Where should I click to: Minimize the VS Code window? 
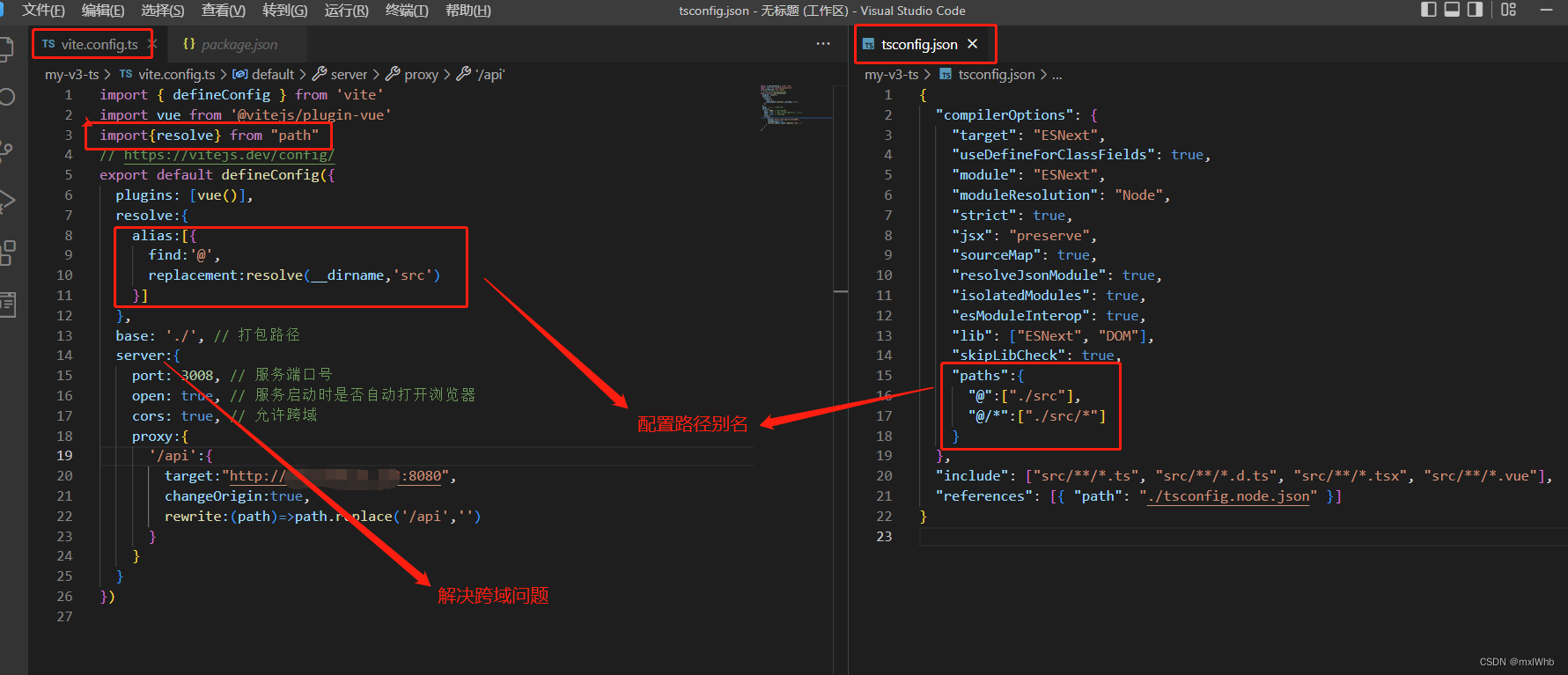click(x=1546, y=10)
